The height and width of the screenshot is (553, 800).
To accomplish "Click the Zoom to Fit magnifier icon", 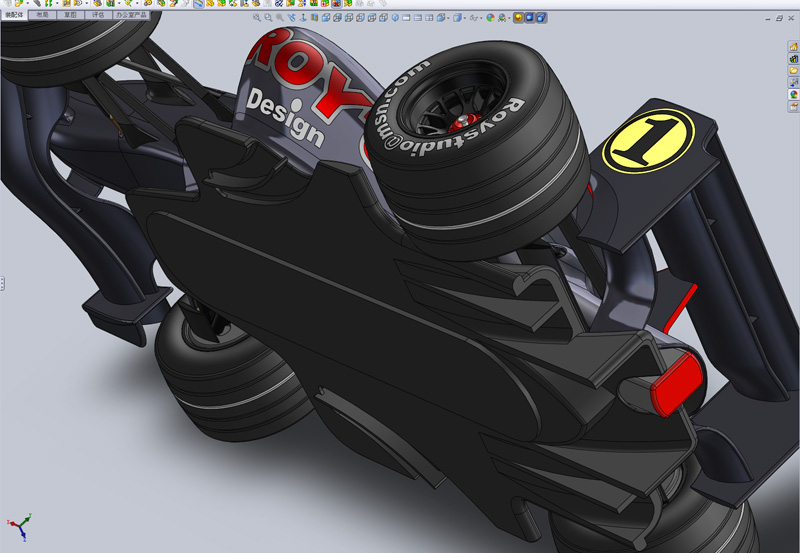I will tap(257, 18).
